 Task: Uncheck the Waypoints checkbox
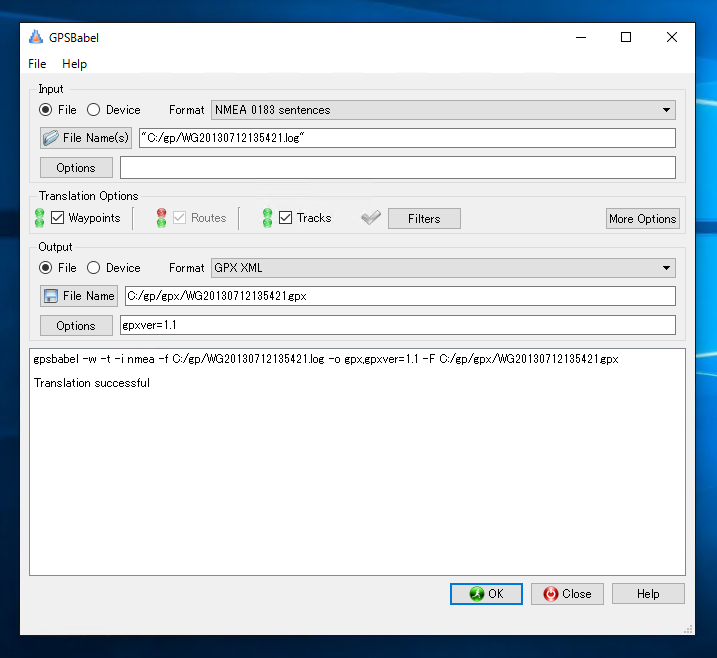57,218
